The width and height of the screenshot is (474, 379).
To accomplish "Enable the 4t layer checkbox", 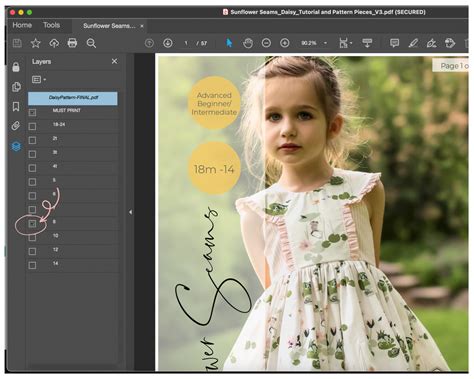I will pos(32,168).
